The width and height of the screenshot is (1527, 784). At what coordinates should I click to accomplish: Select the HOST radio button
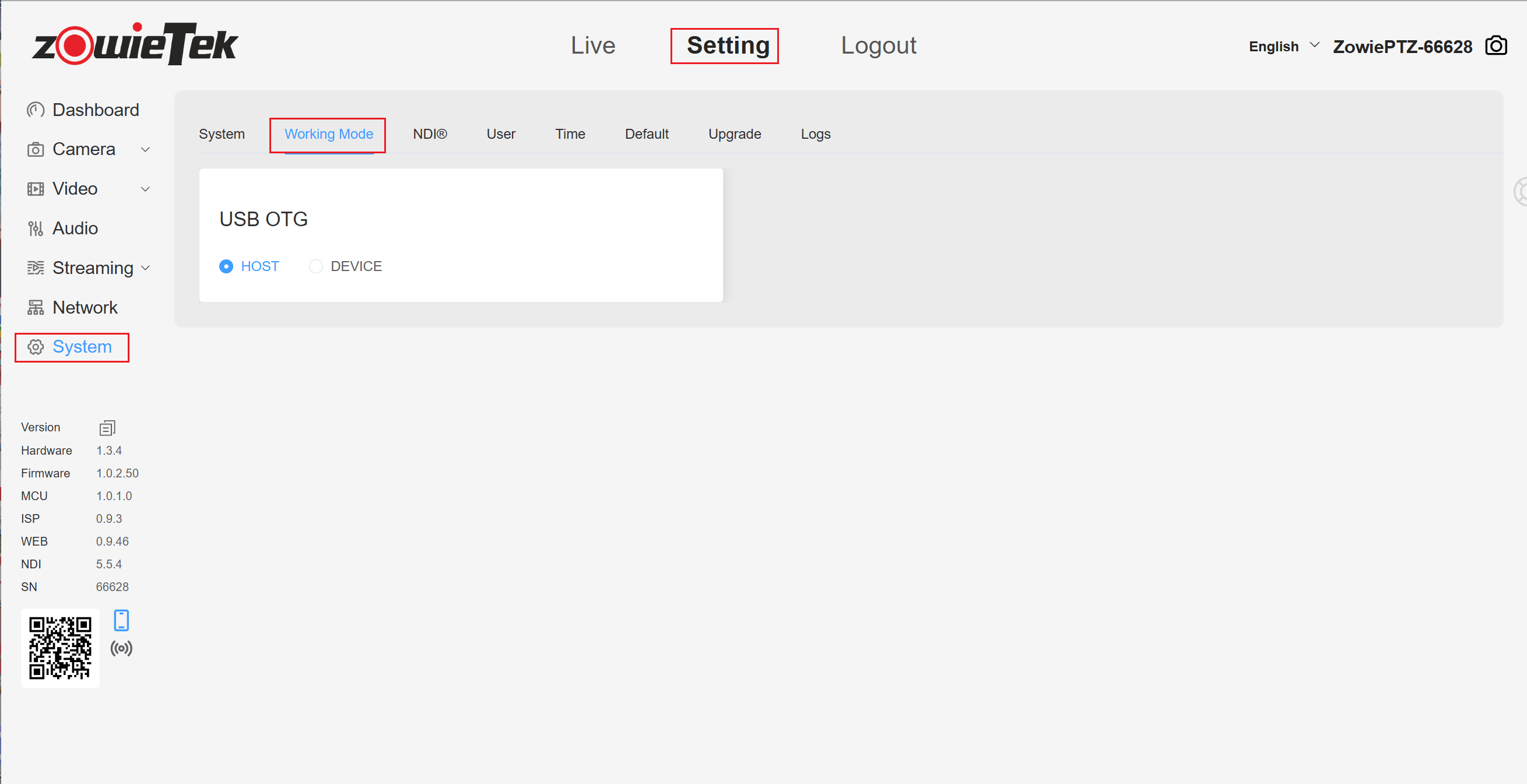[226, 266]
